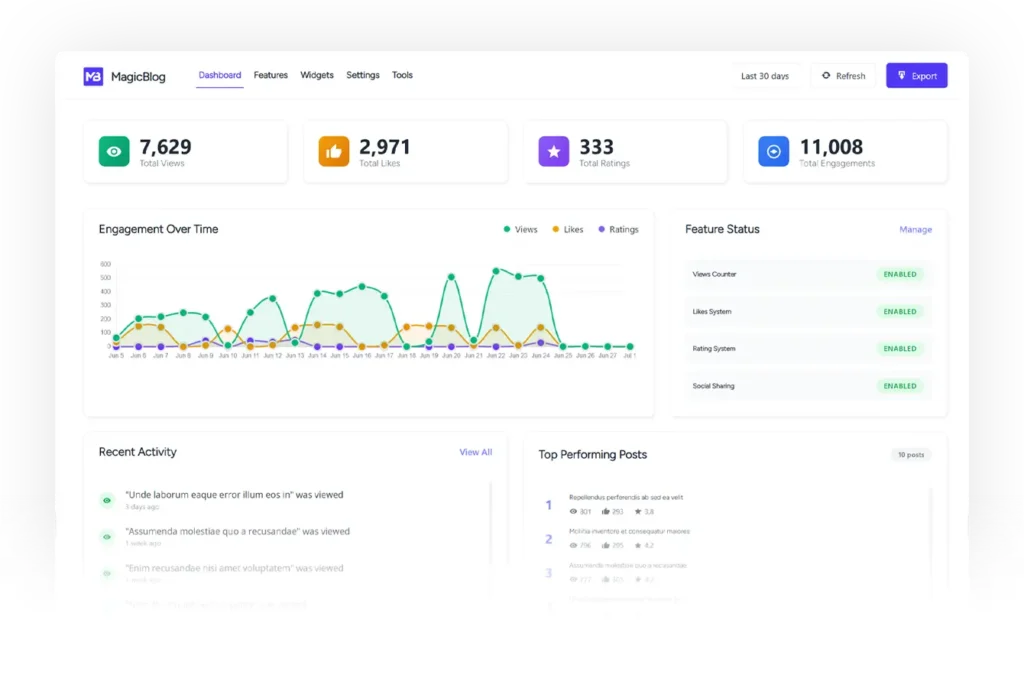Switch to the Features tab
This screenshot has width=1024, height=688.
tap(270, 75)
